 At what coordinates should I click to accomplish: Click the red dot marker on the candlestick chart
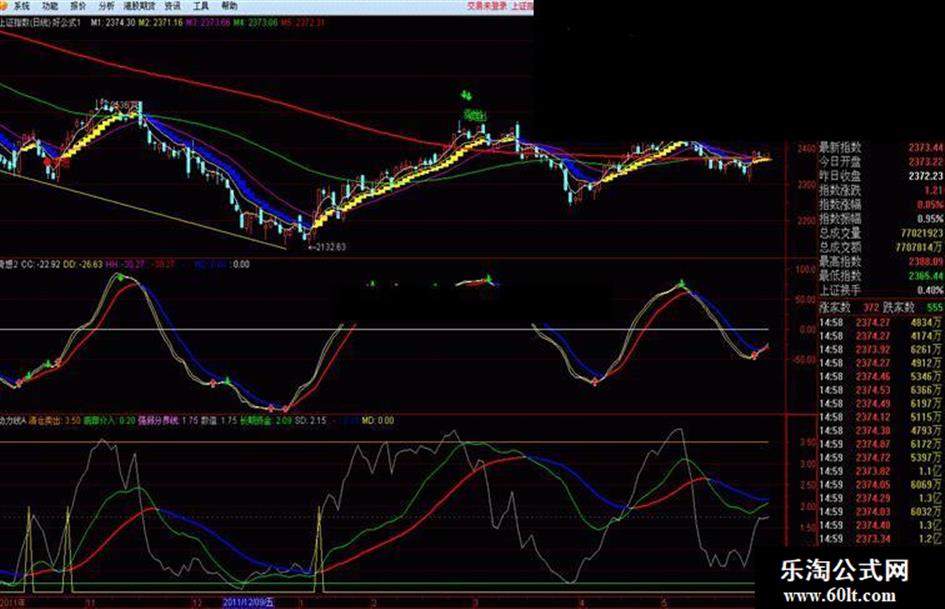[x=48, y=161]
